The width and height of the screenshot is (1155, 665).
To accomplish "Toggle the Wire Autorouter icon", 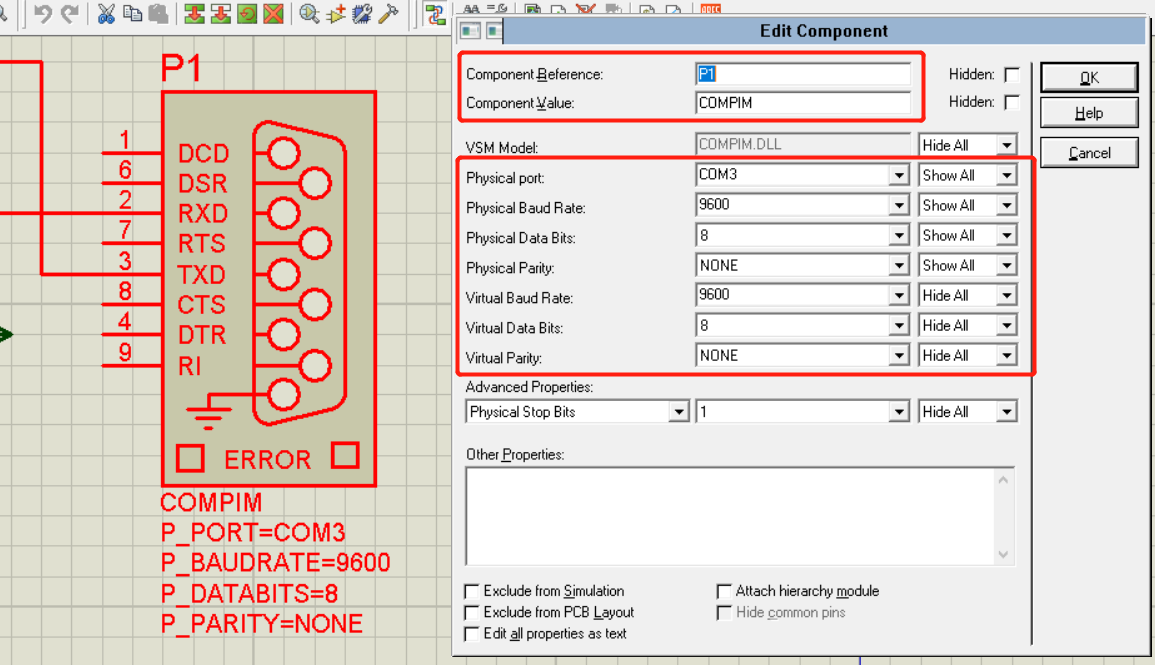I will pyautogui.click(x=435, y=14).
